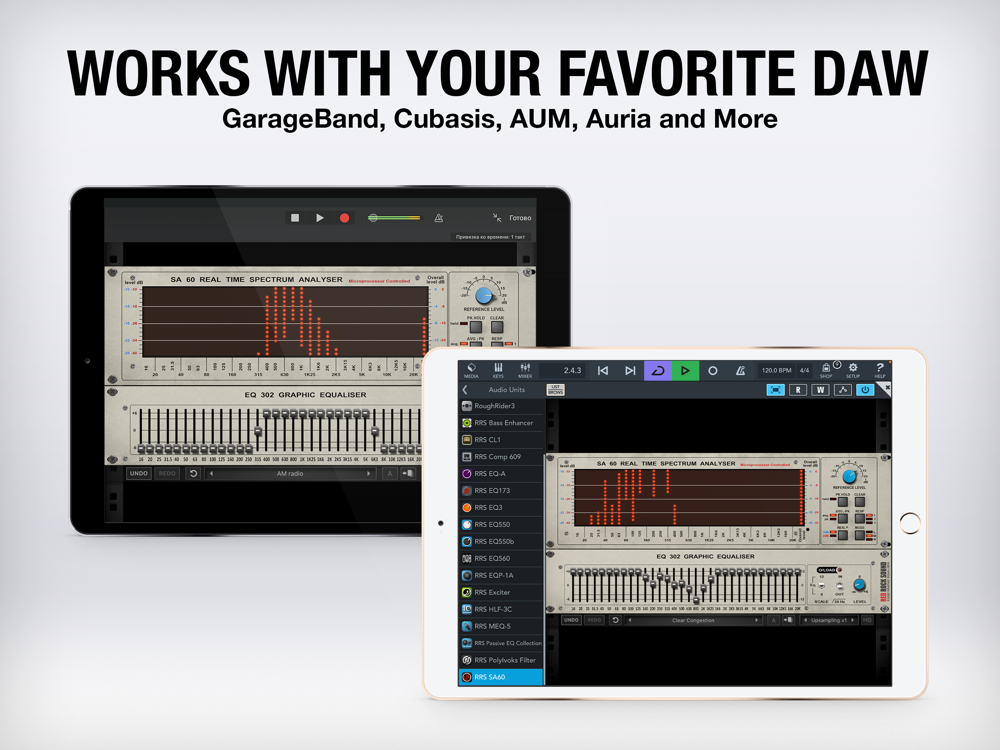Viewport: 1000px width, 750px height.
Task: Close the Cubasis plugin window corner X
Action: [x=886, y=387]
